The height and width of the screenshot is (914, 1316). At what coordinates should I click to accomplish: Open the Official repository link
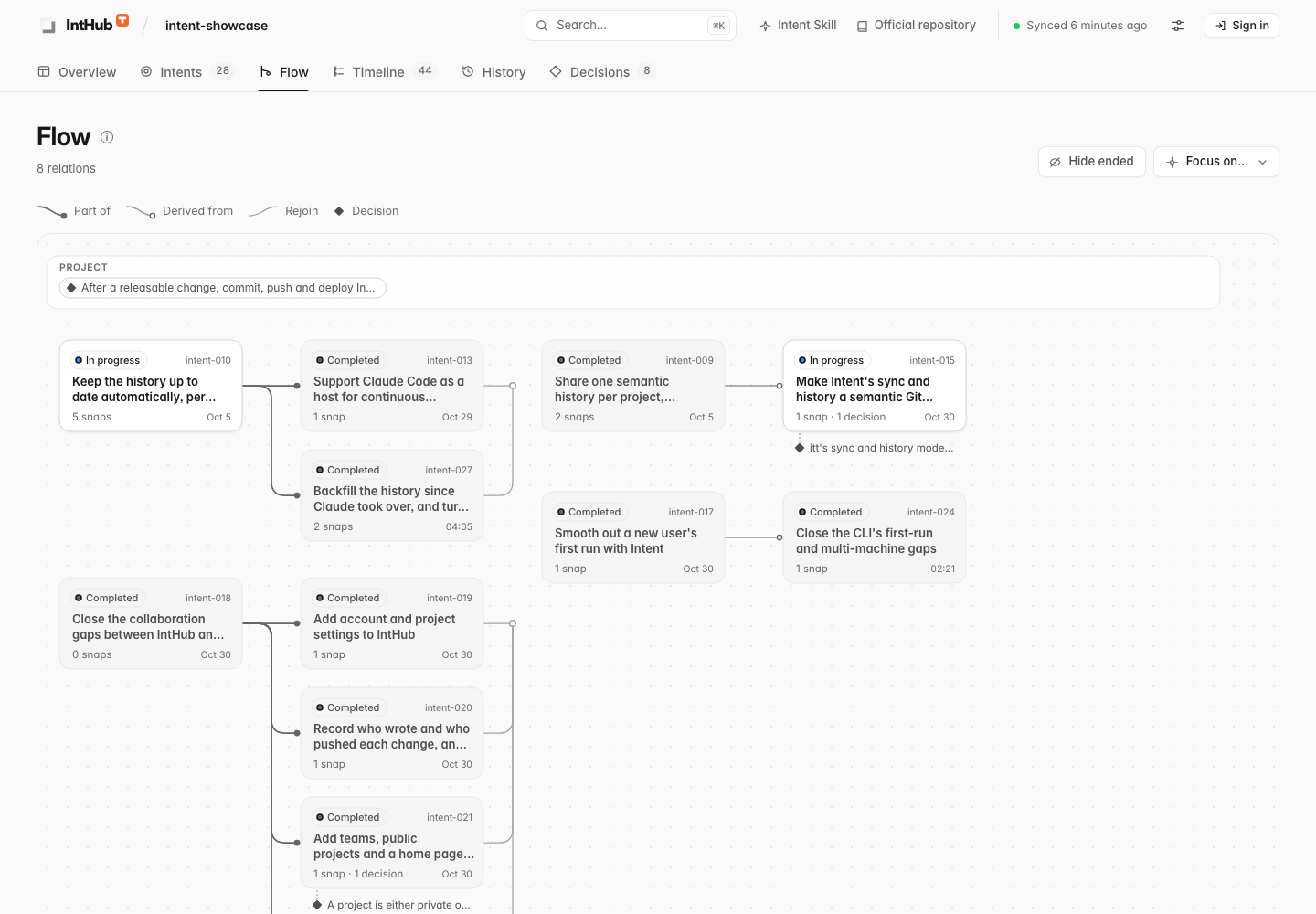917,26
